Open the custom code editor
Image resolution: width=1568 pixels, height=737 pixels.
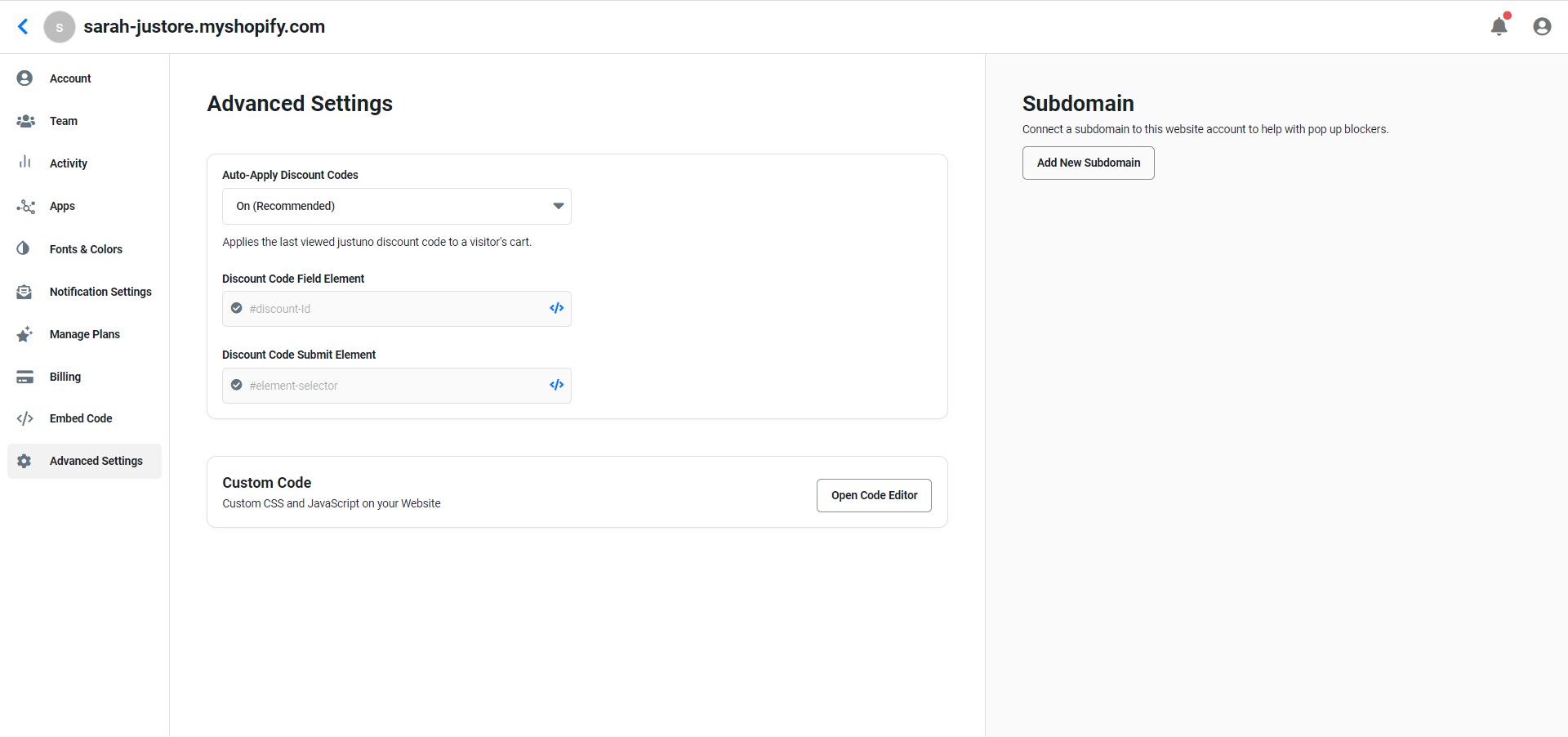pos(873,495)
